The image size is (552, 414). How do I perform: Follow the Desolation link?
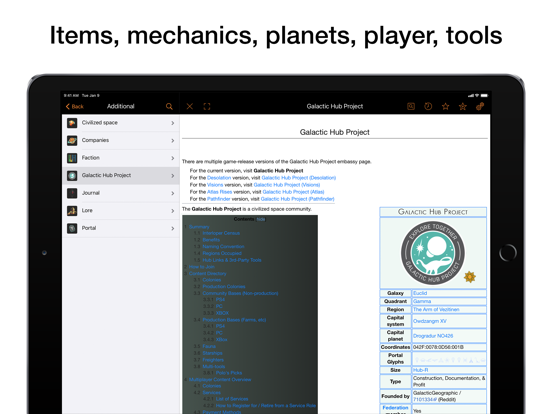219,178
